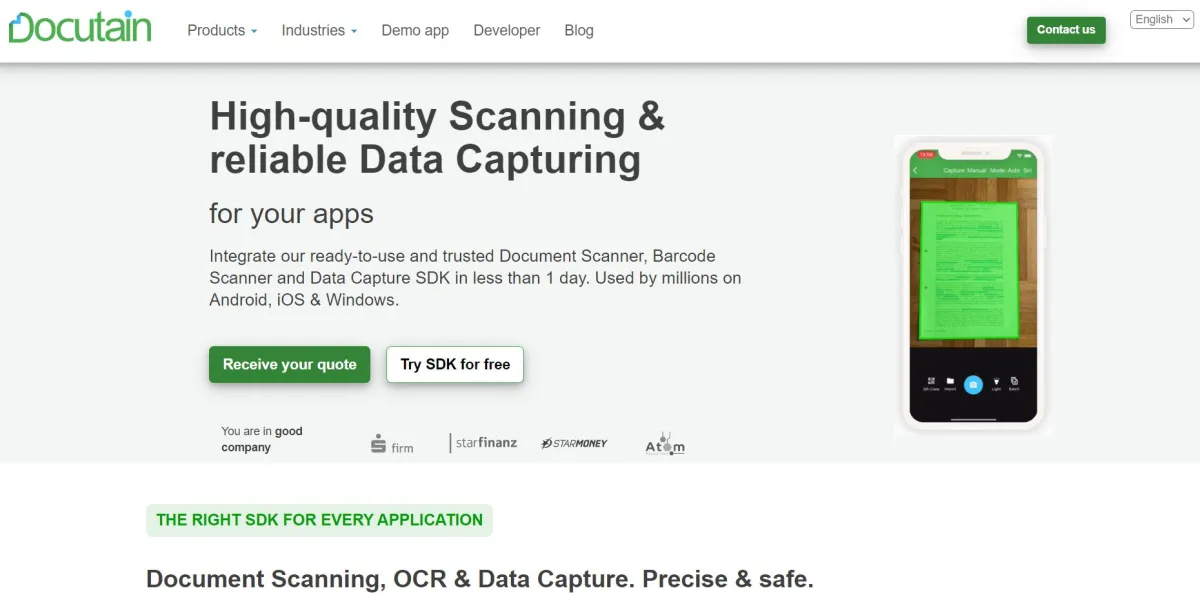Screen dimensions: 1200x595
Task: Click the Atom partner logo
Action: 664,443
